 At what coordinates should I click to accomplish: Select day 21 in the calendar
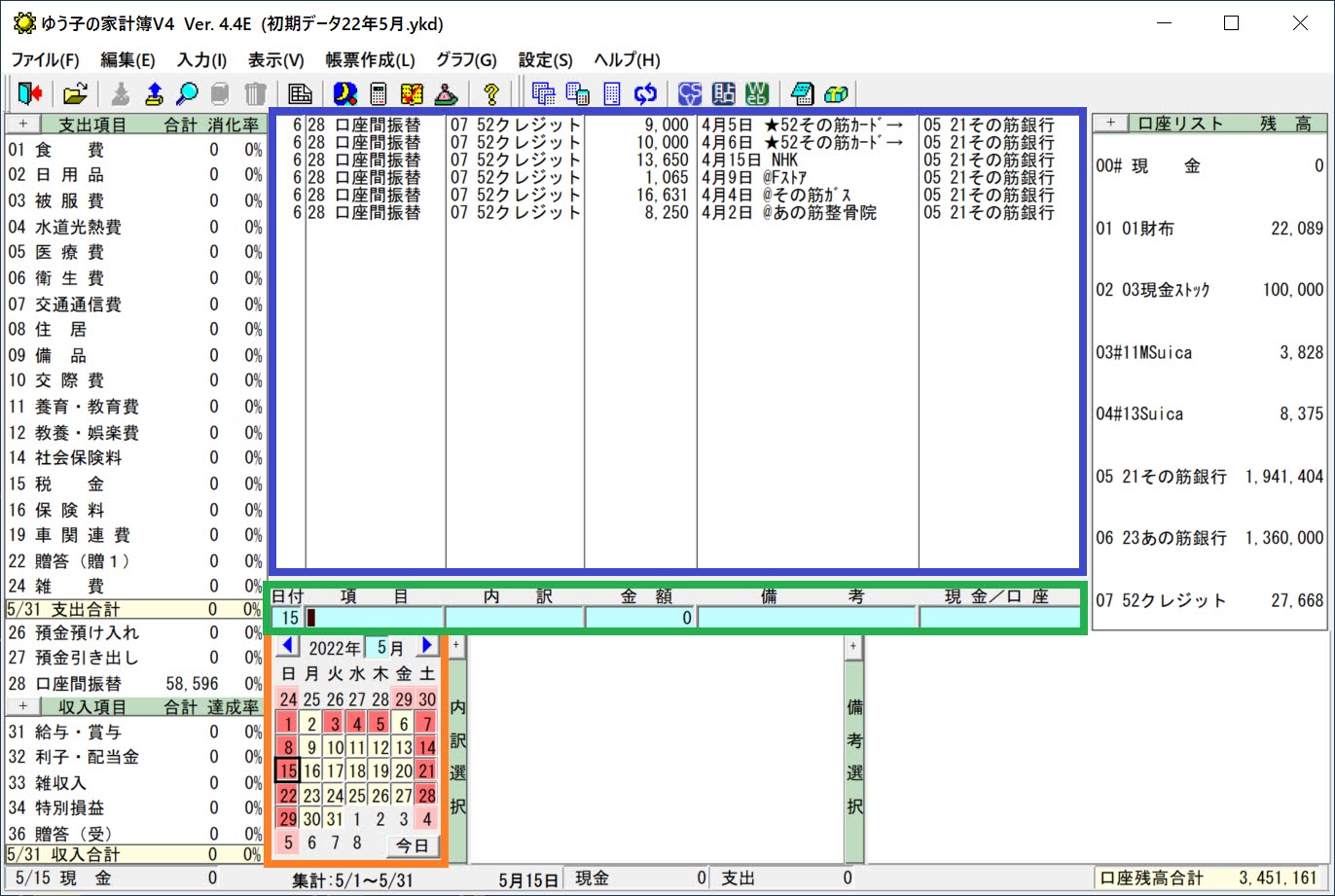(427, 771)
